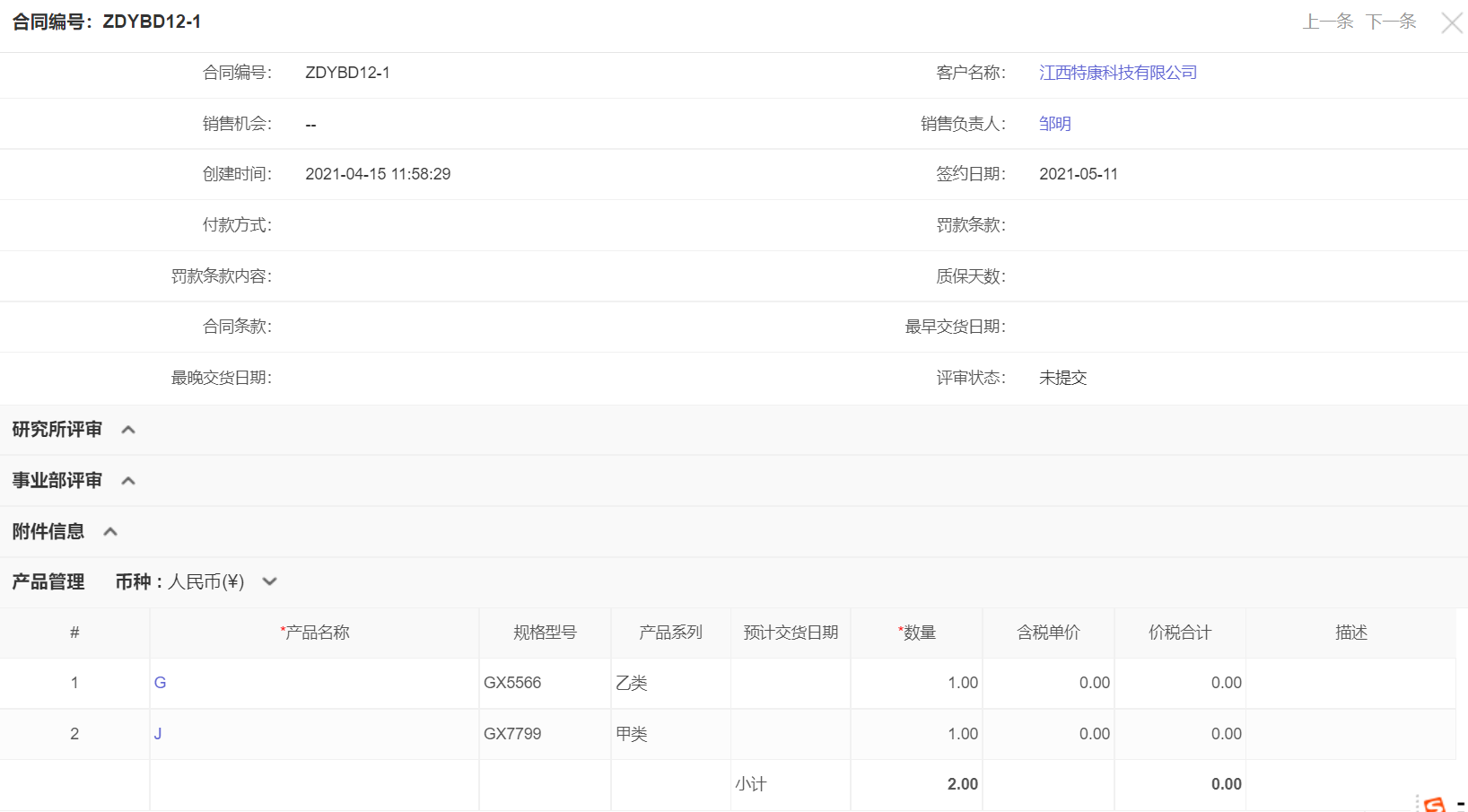Click the 研究所评审 collapse chevron icon
Screen dimensions: 1468x812
click(x=128, y=429)
